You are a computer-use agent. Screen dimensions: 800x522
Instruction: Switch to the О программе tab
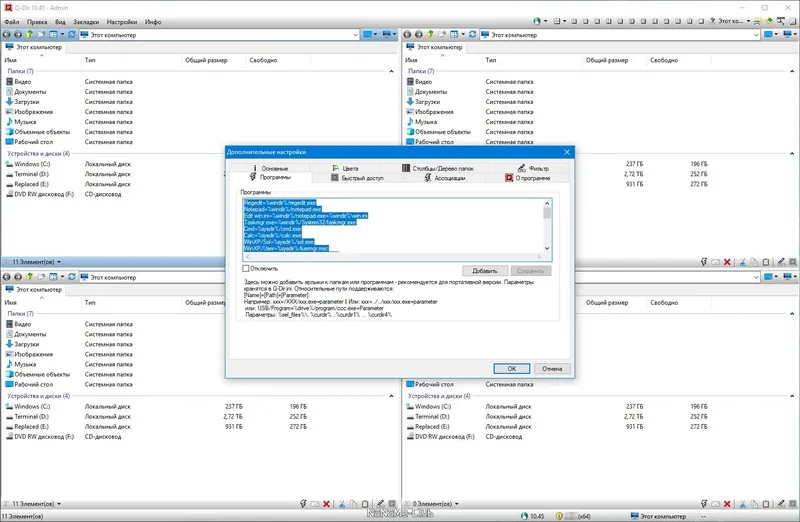click(x=528, y=178)
